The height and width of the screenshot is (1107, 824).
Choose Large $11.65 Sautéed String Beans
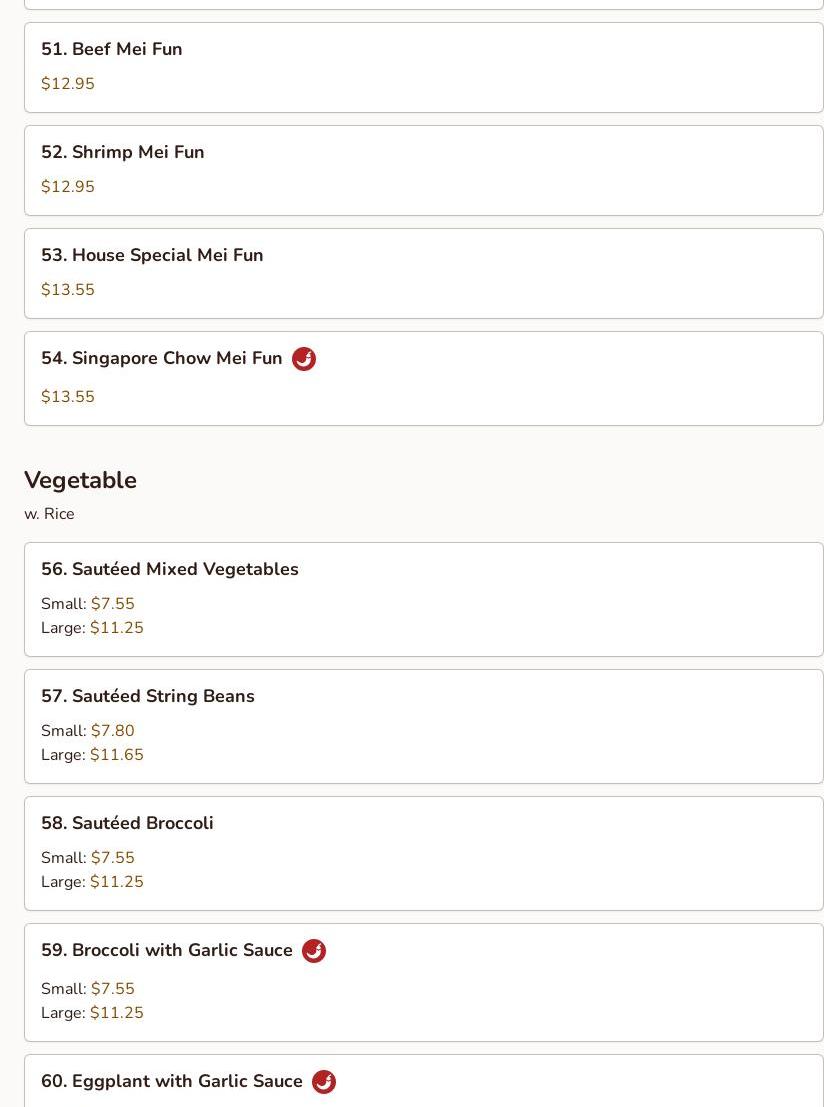92,755
